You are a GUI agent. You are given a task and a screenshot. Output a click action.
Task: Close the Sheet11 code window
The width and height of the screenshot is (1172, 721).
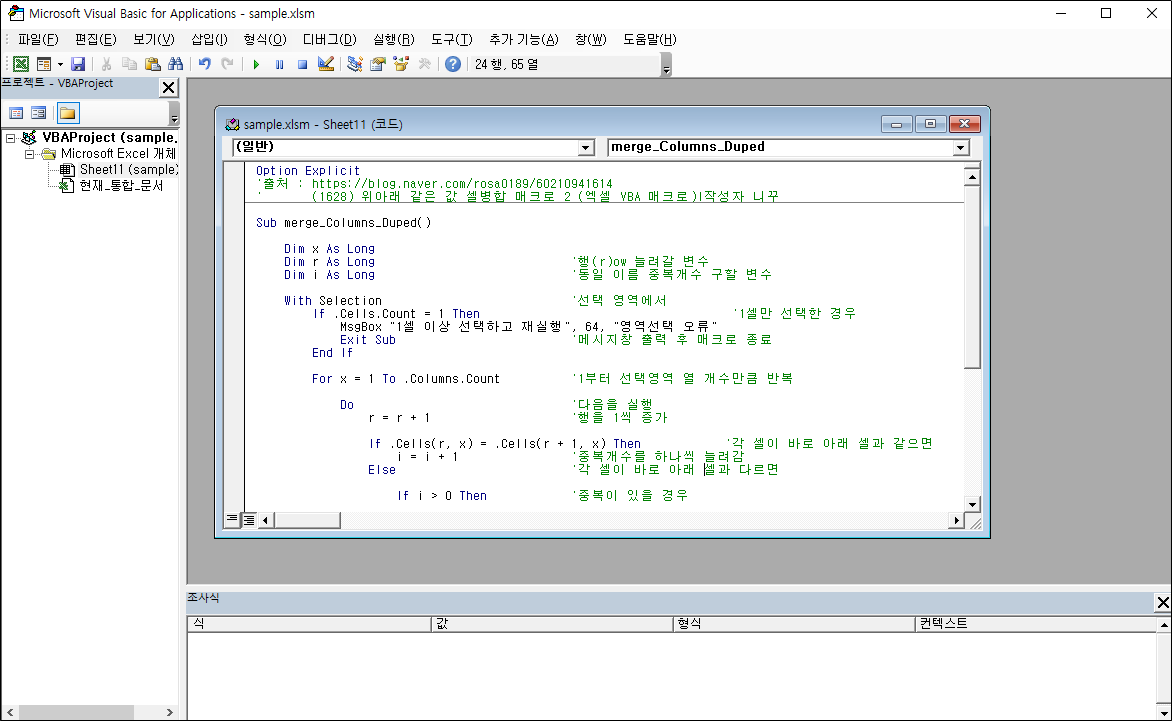click(965, 124)
